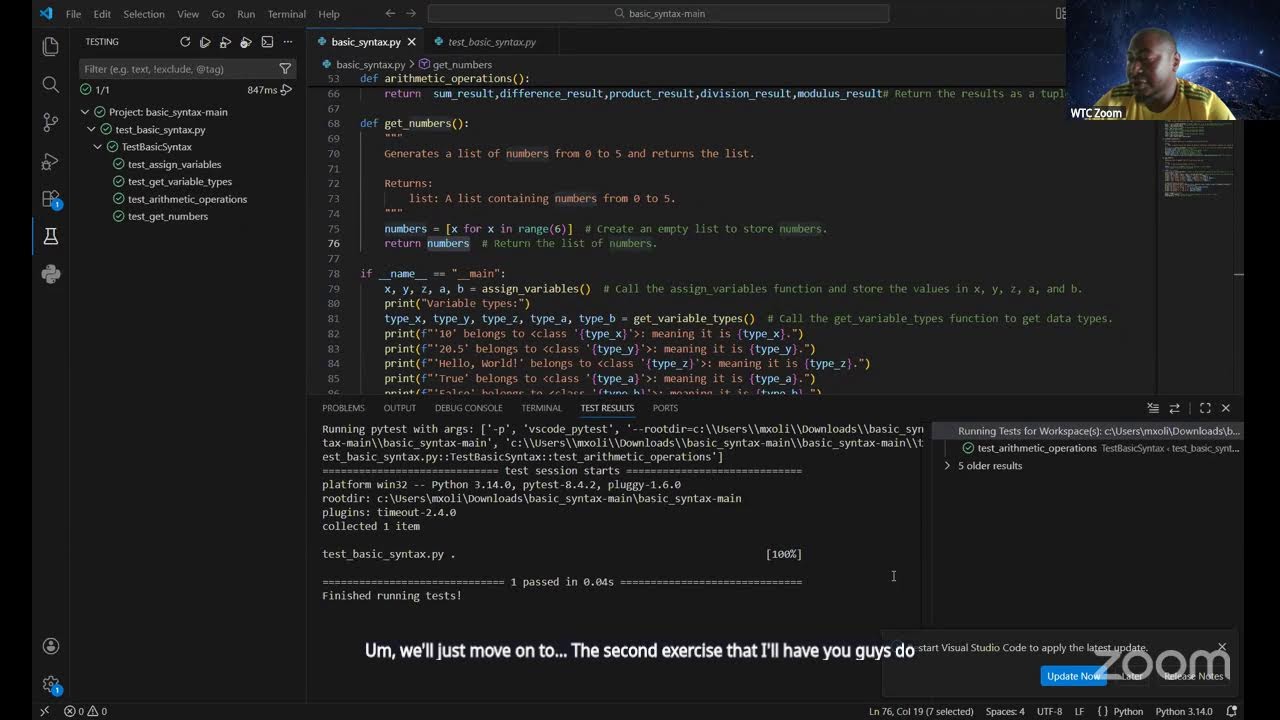Close the basic_syntax.py editor tab
The image size is (1280, 720).
[411, 42]
